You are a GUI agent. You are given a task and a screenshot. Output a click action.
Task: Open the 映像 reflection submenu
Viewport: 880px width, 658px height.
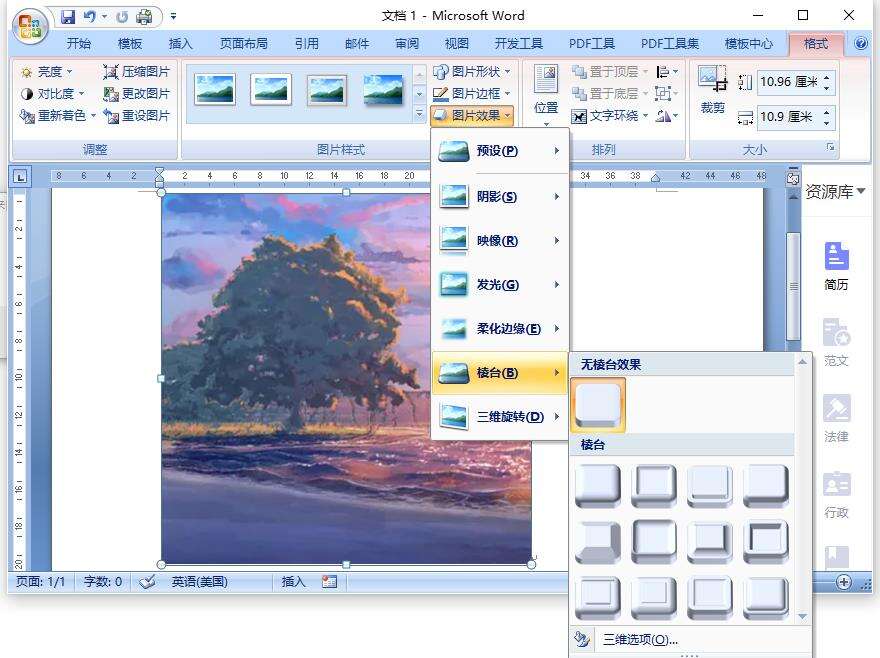pos(499,240)
